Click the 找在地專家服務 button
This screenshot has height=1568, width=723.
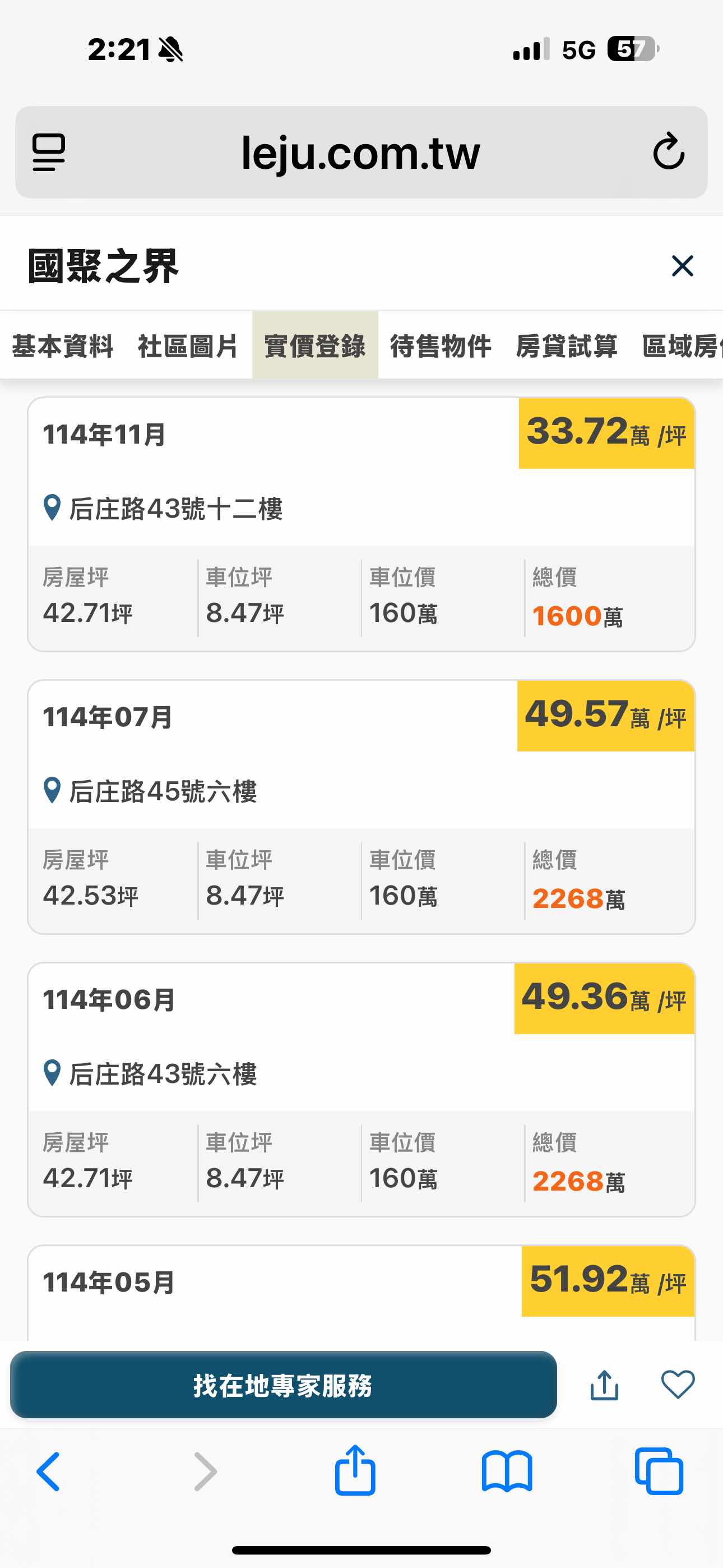283,1385
